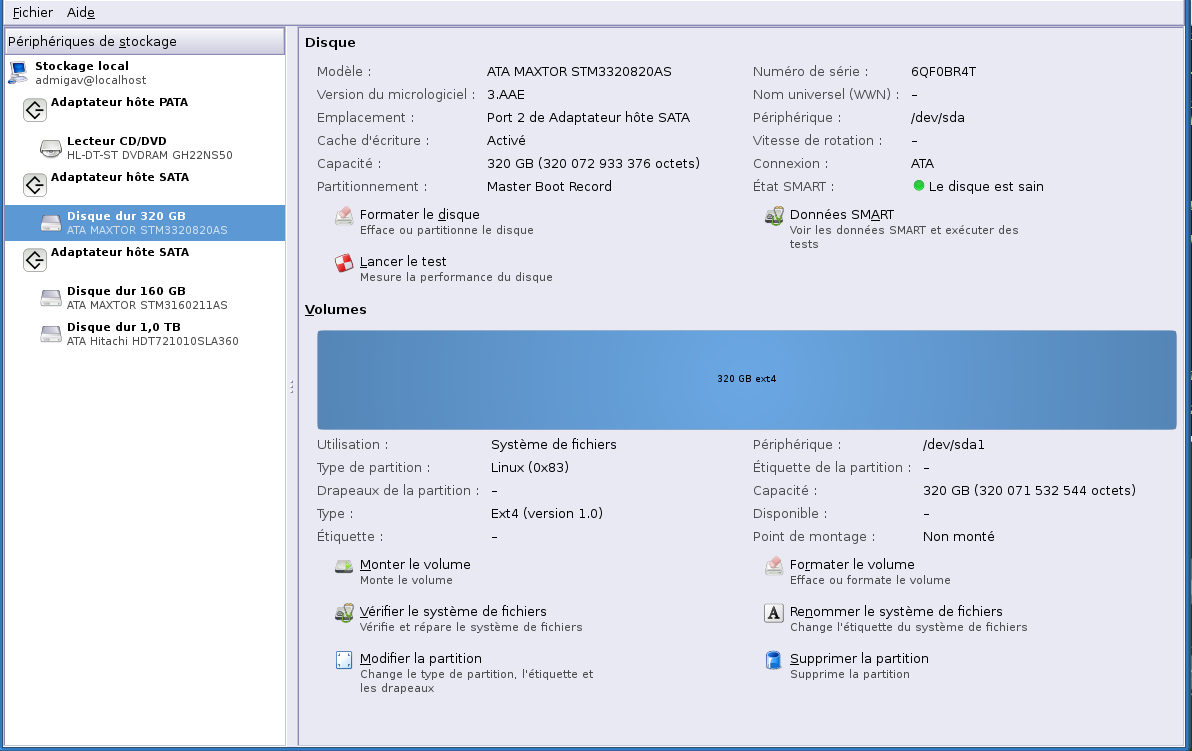The image size is (1192, 751).
Task: Open the Aide menu
Action: pos(80,12)
